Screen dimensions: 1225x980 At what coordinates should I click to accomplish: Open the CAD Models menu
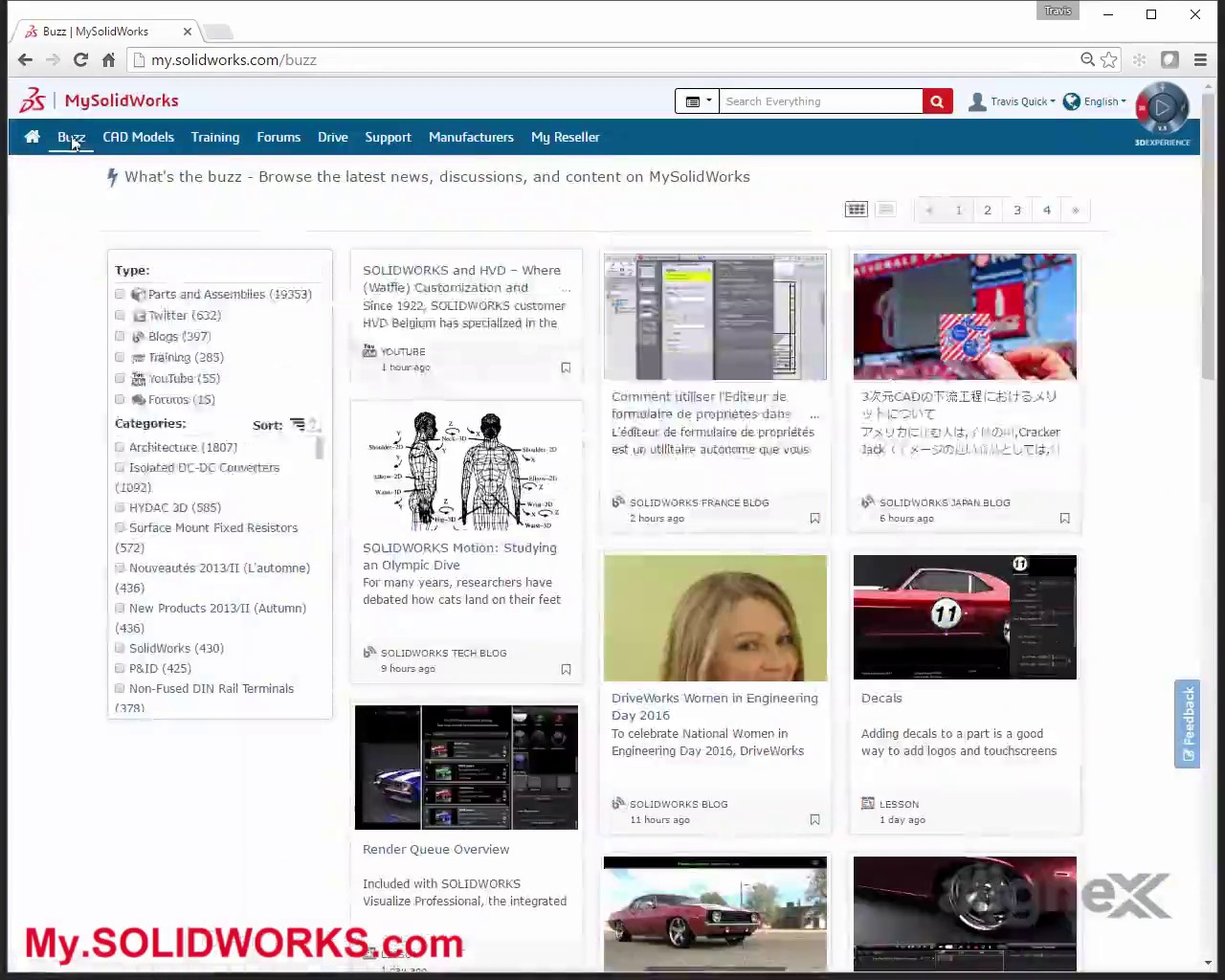(x=139, y=137)
